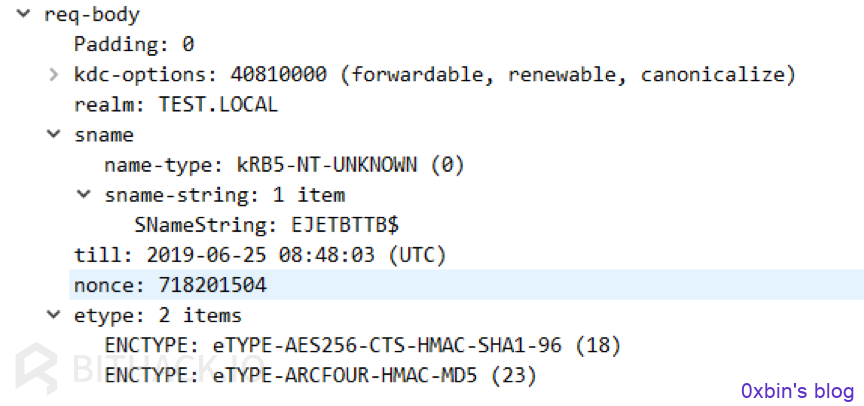Expand the kdc-options node
The width and height of the screenshot is (864, 406).
click(53, 74)
